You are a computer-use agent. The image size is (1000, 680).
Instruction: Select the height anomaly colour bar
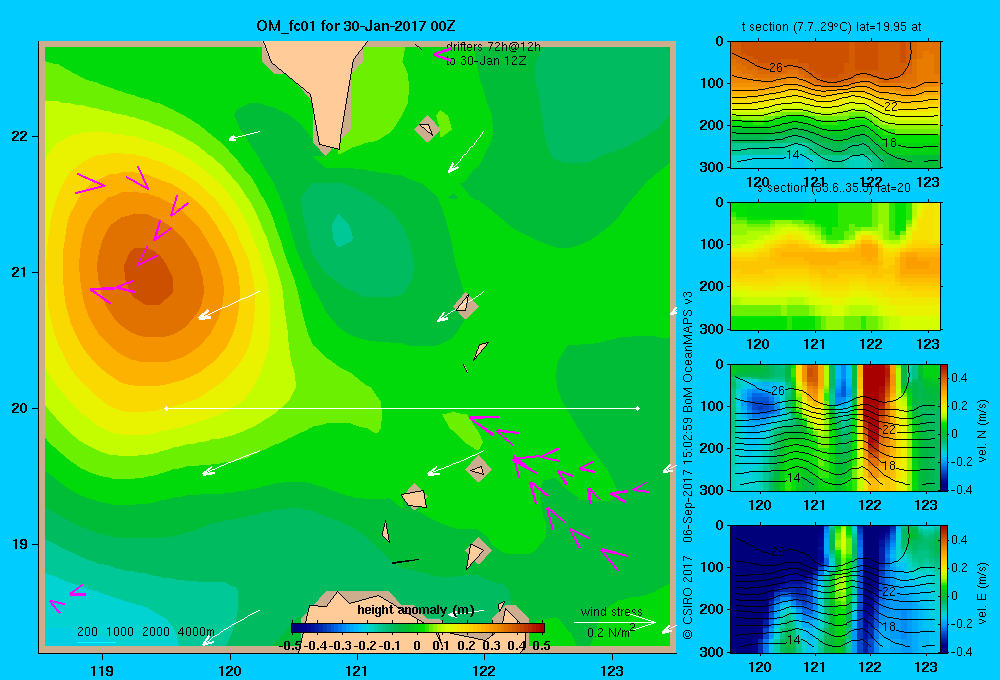[x=417, y=628]
